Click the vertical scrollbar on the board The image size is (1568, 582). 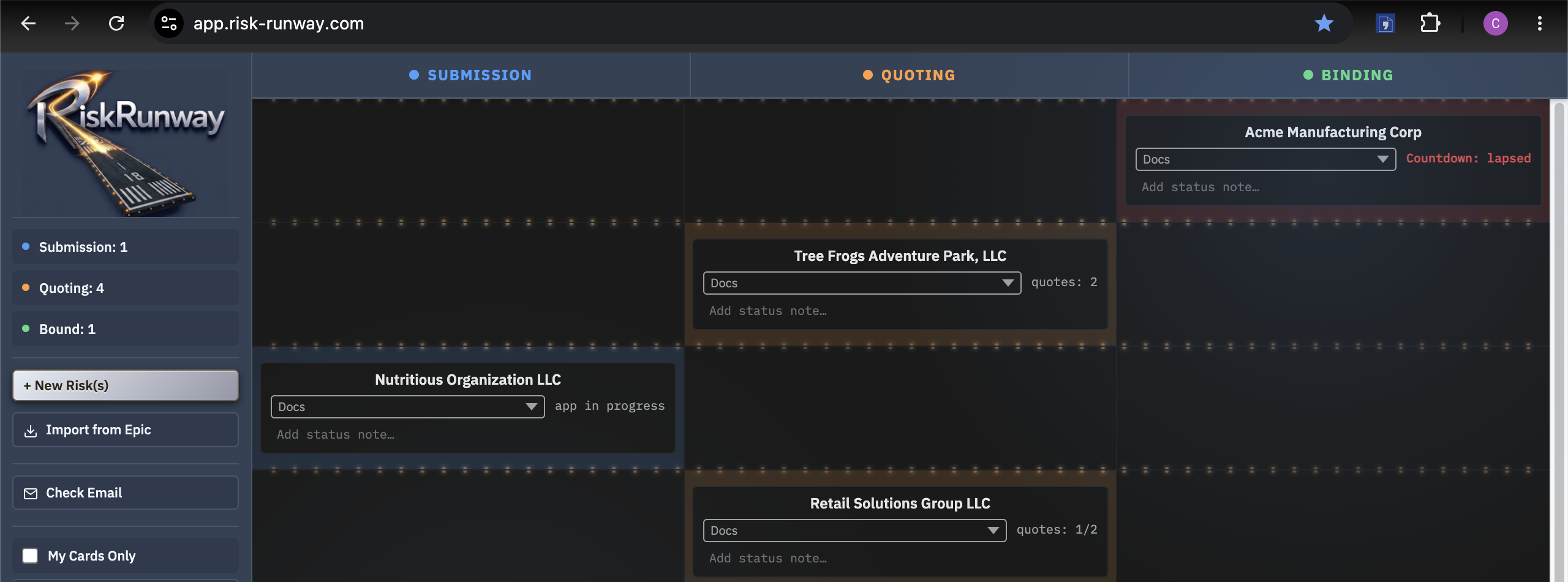tap(1559, 341)
